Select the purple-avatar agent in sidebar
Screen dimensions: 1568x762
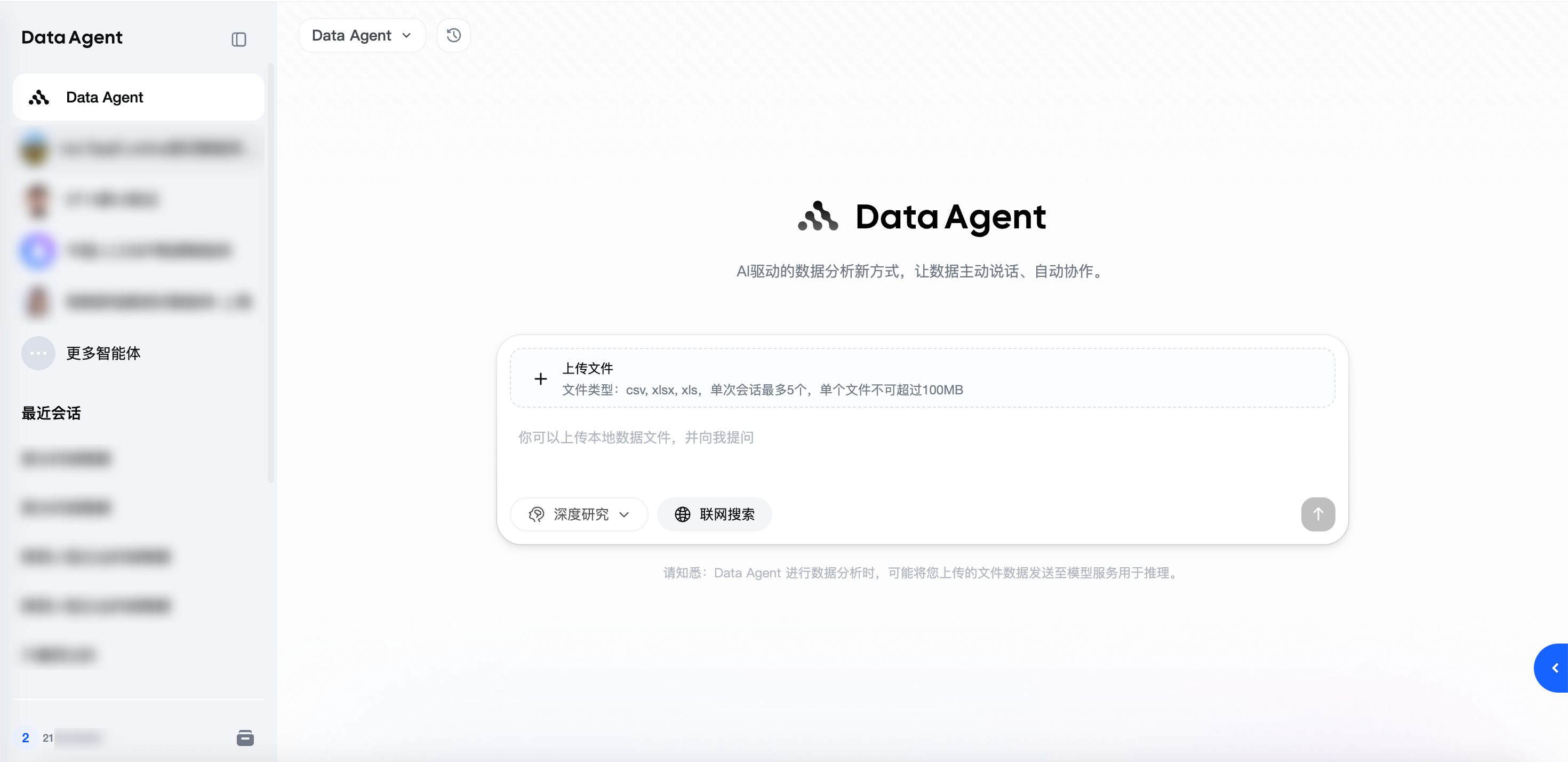(x=38, y=250)
